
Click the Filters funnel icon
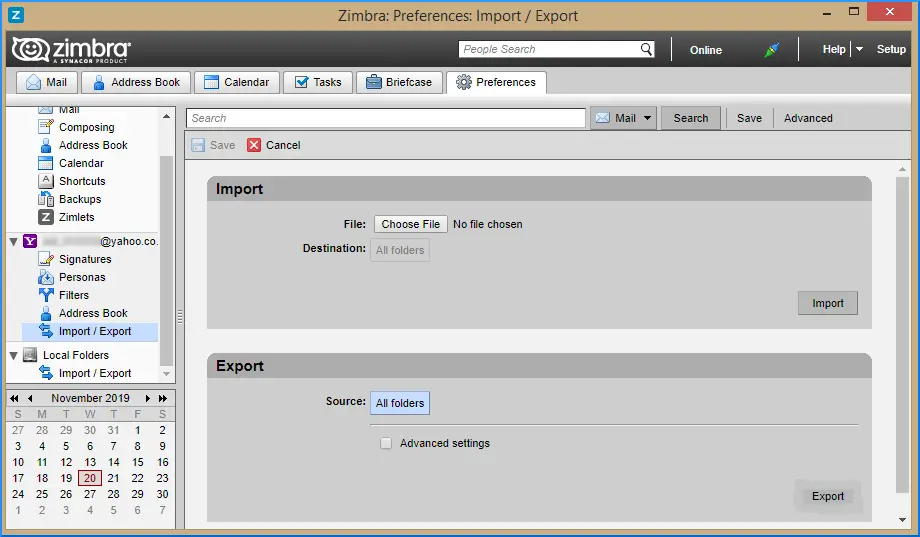pyautogui.click(x=46, y=295)
